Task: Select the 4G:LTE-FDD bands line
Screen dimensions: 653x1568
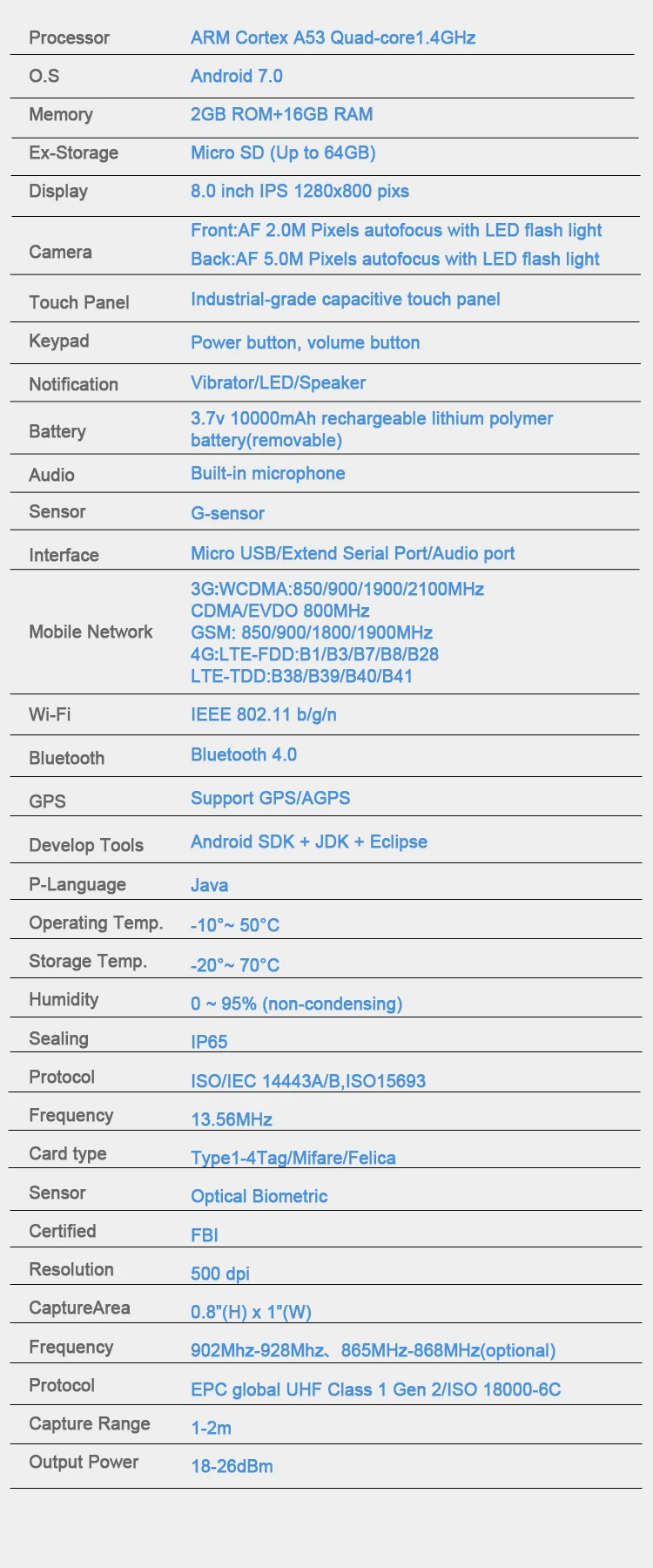Action: [314, 654]
